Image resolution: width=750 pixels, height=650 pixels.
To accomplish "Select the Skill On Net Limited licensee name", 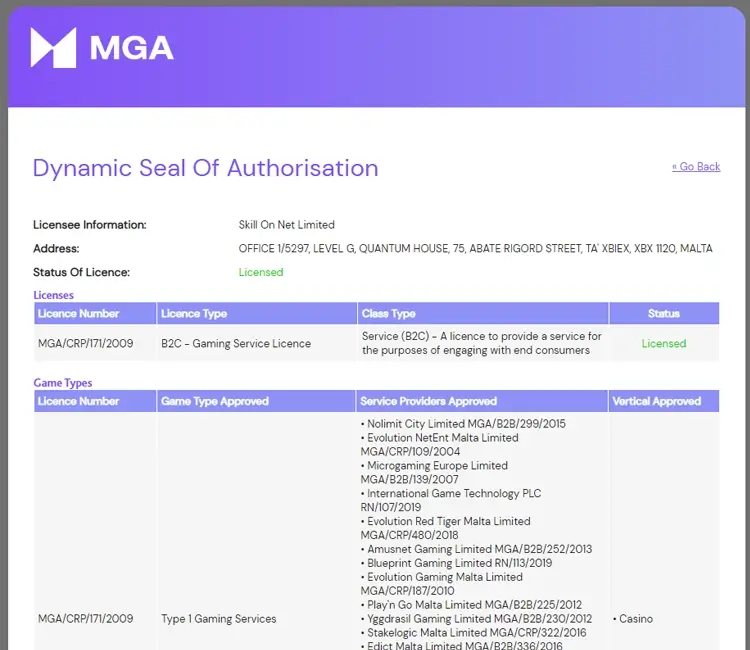I will (x=287, y=225).
